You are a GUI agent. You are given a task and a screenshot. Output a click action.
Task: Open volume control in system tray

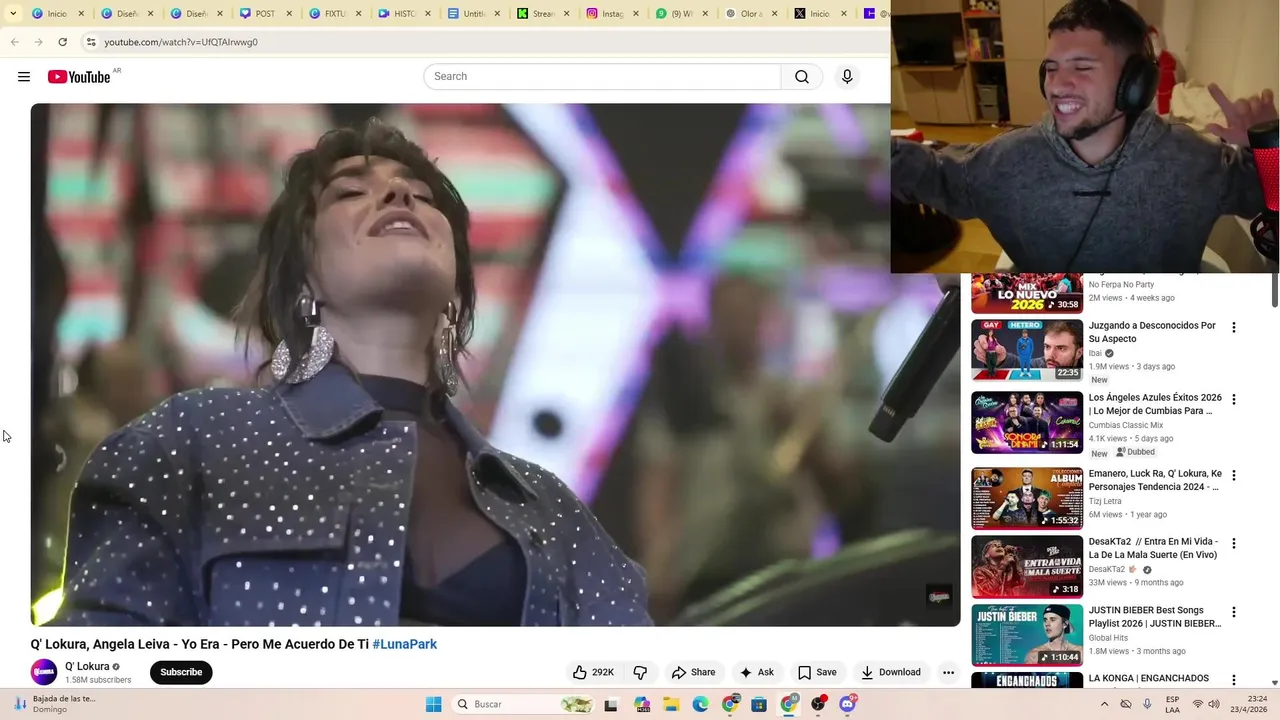coord(1215,704)
